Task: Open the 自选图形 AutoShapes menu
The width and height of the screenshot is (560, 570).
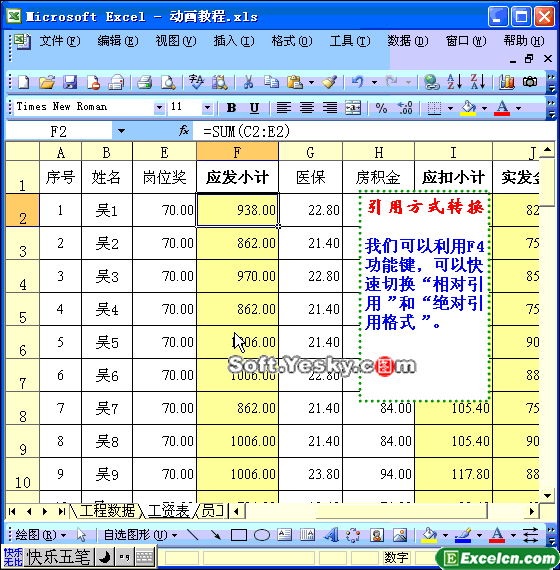Action: (x=140, y=535)
